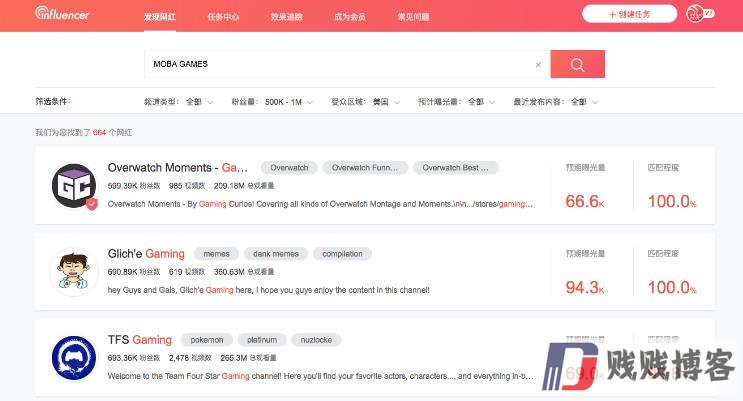
Task: Switch to the 发现网红 tab
Action: 160,17
